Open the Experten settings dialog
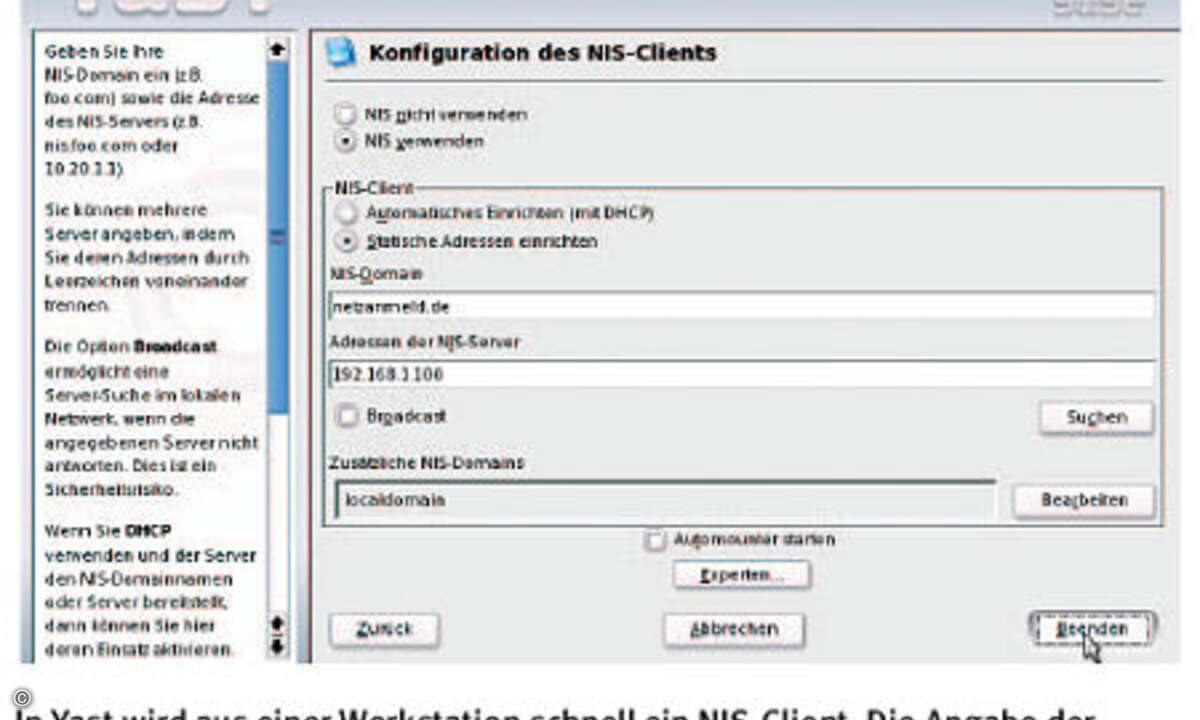Screen dimensions: 1200x720 click(x=741, y=575)
